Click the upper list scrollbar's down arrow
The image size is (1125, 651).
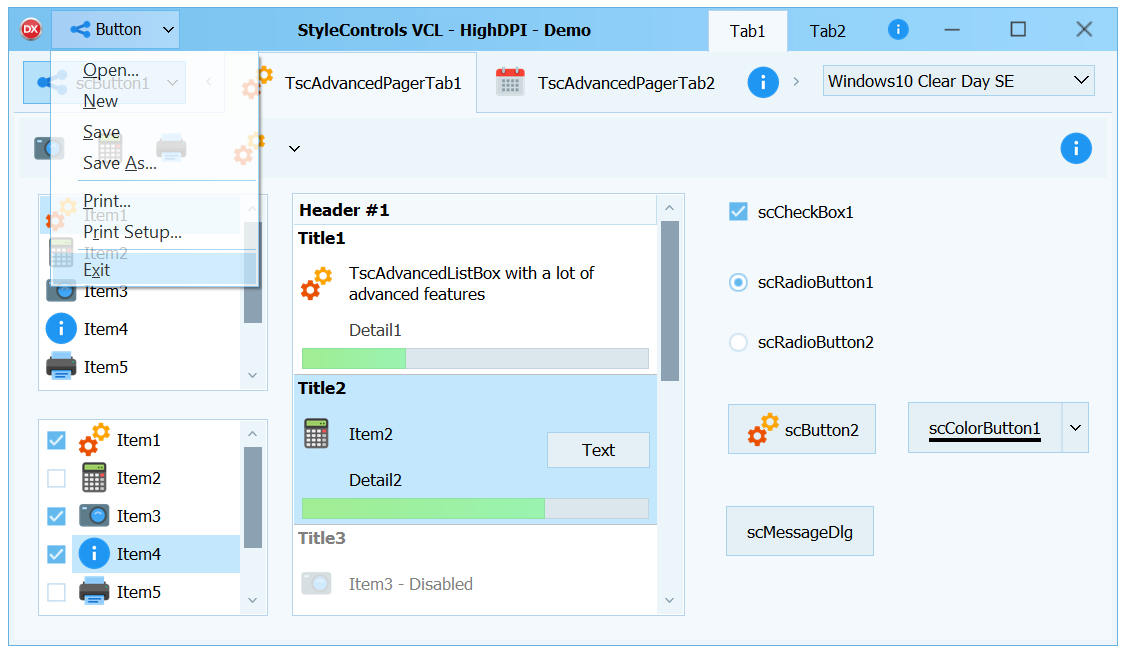[252, 375]
